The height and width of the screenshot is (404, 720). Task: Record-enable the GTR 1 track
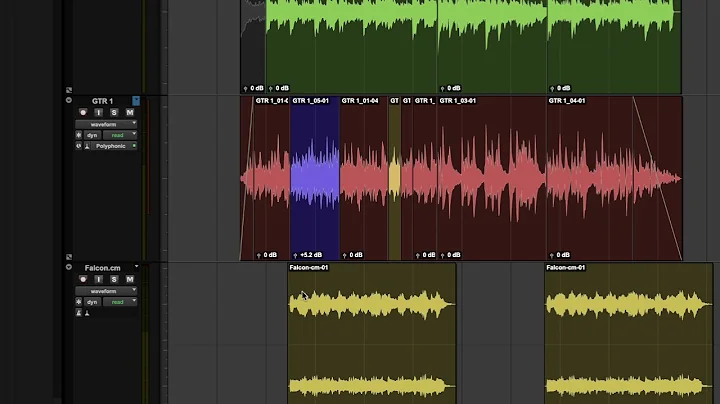(x=83, y=112)
